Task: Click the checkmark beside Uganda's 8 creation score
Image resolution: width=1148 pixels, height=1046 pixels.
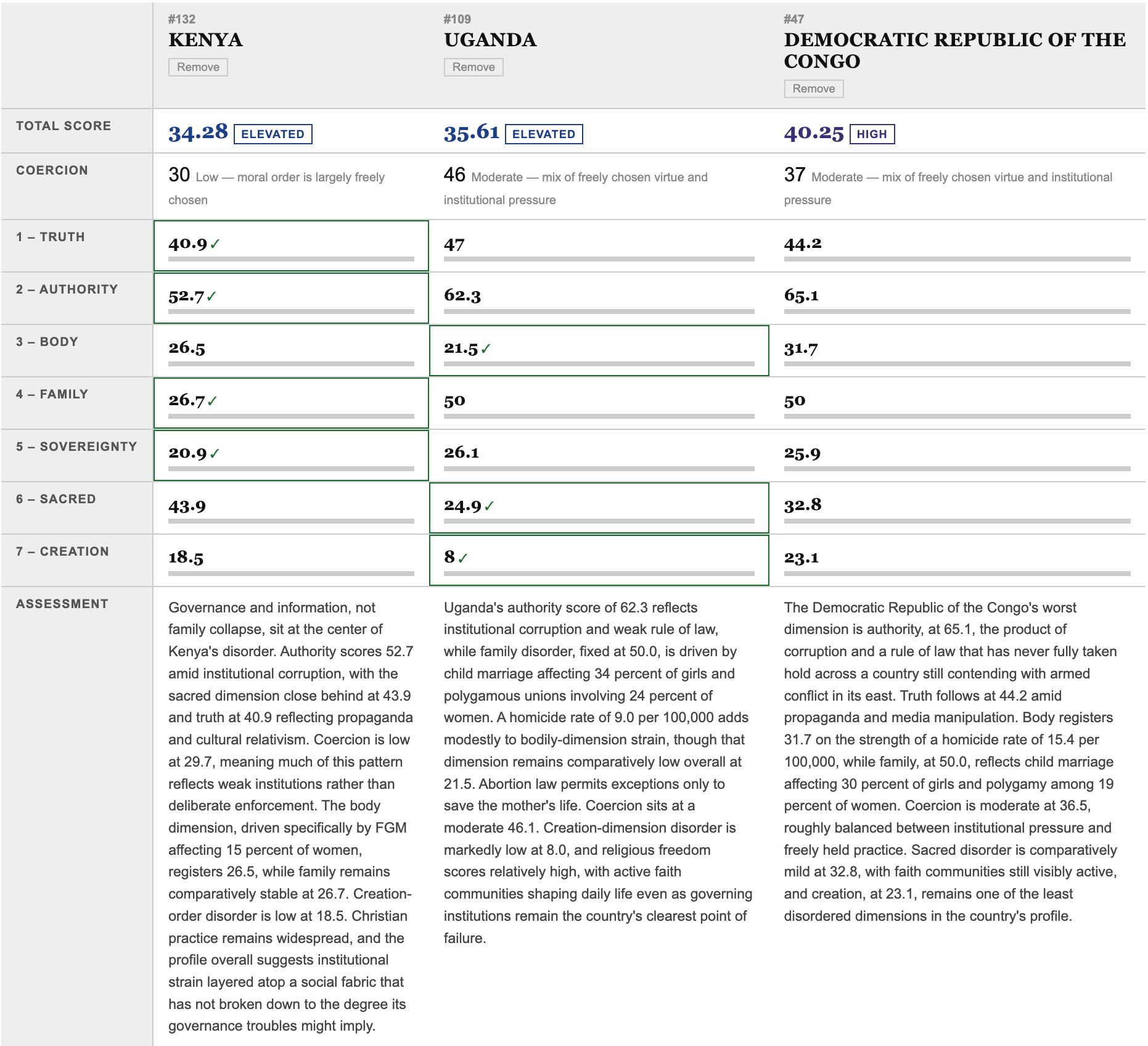Action: (x=463, y=559)
